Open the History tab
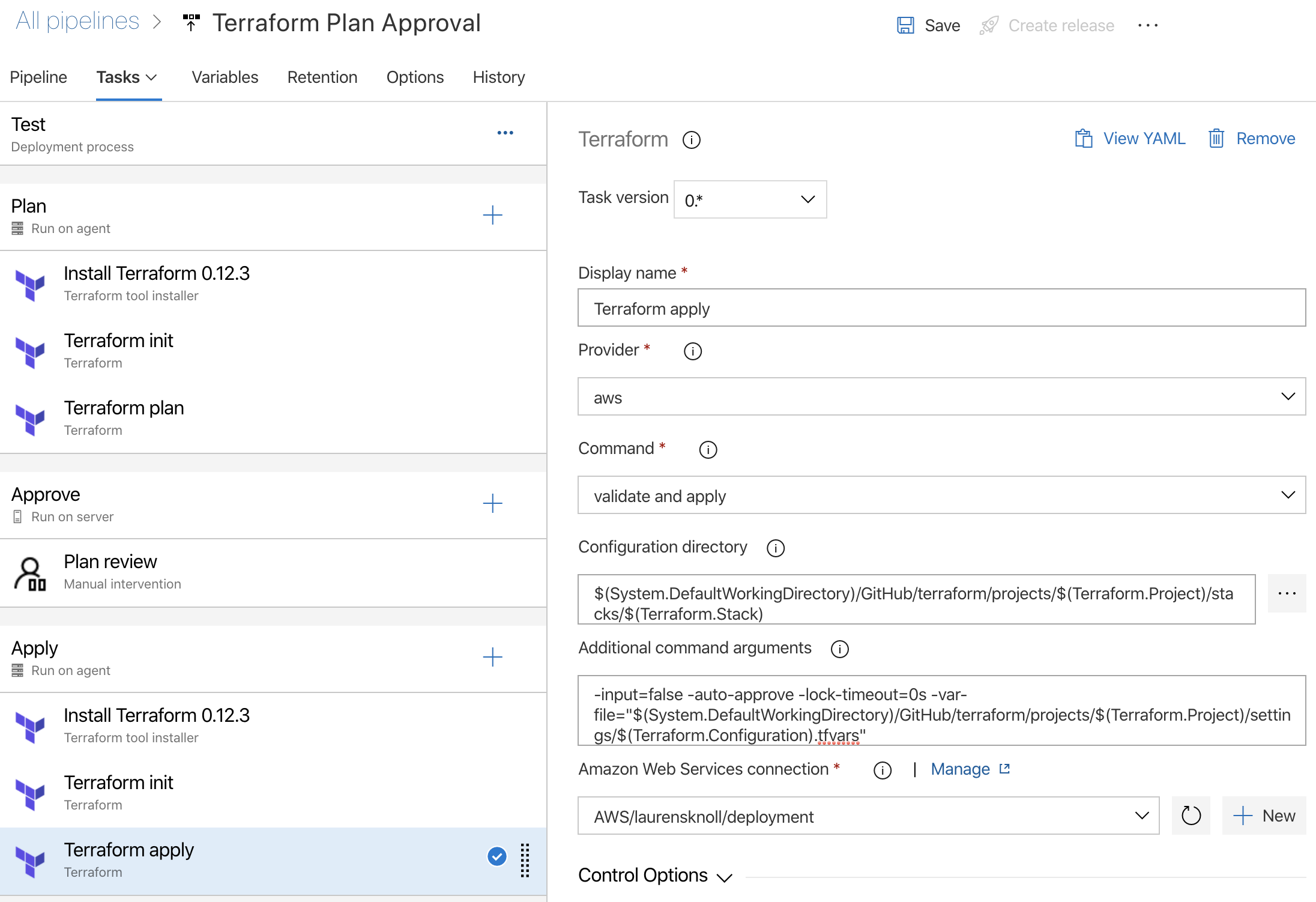 click(x=498, y=77)
